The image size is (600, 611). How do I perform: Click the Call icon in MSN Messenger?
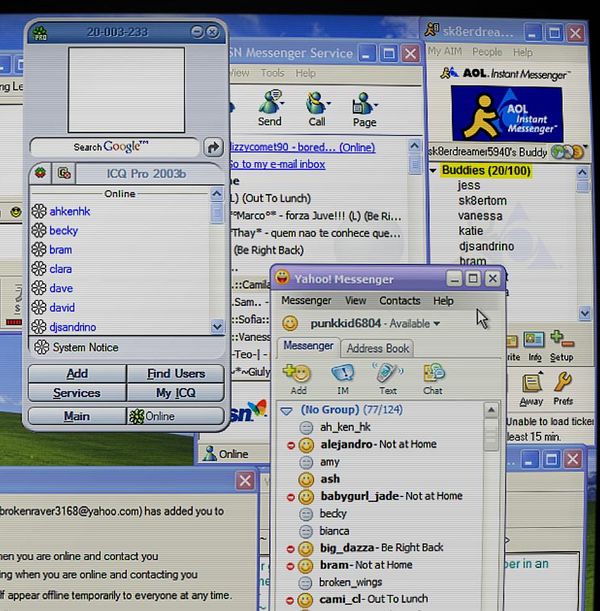pyautogui.click(x=317, y=102)
